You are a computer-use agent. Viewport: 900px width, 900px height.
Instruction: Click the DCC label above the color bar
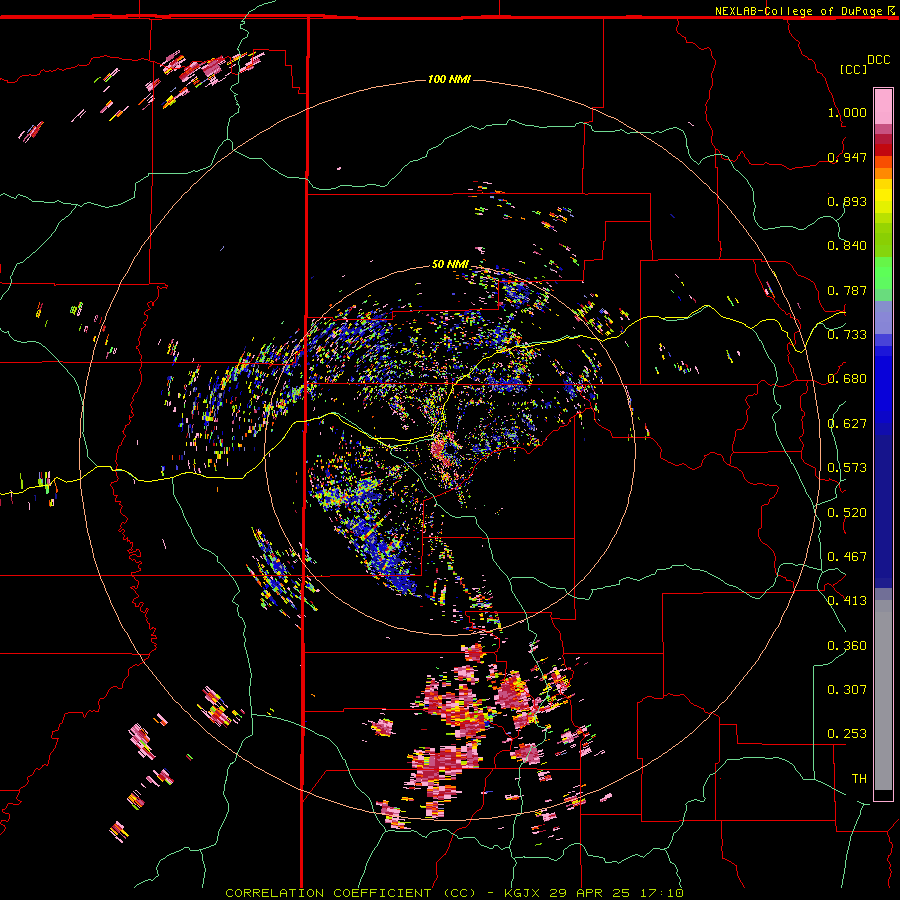pos(878,60)
